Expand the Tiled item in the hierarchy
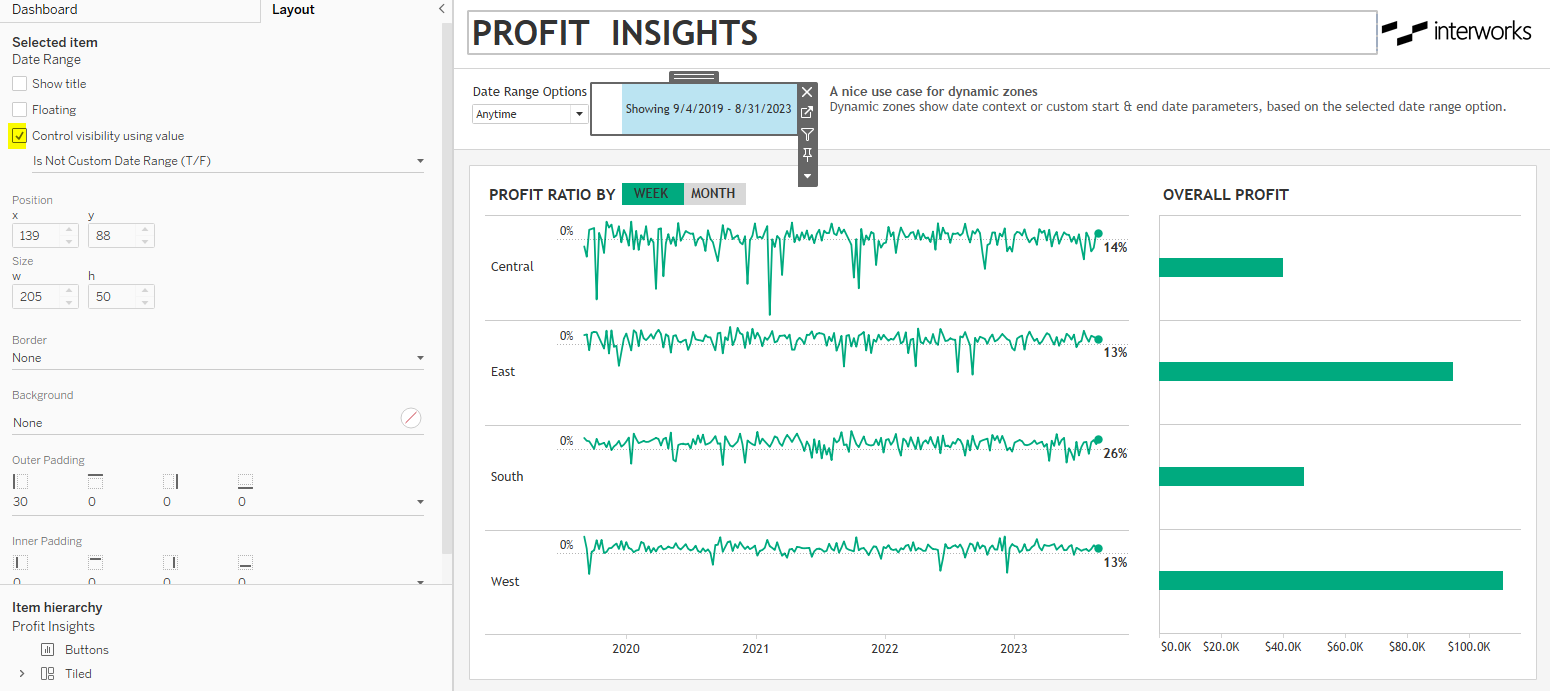Screen dimensions: 1550x691 coord(22,674)
